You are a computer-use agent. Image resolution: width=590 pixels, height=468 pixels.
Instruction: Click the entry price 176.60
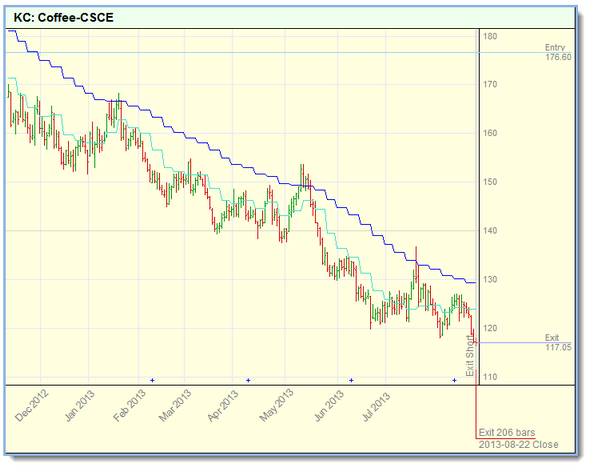coord(558,57)
